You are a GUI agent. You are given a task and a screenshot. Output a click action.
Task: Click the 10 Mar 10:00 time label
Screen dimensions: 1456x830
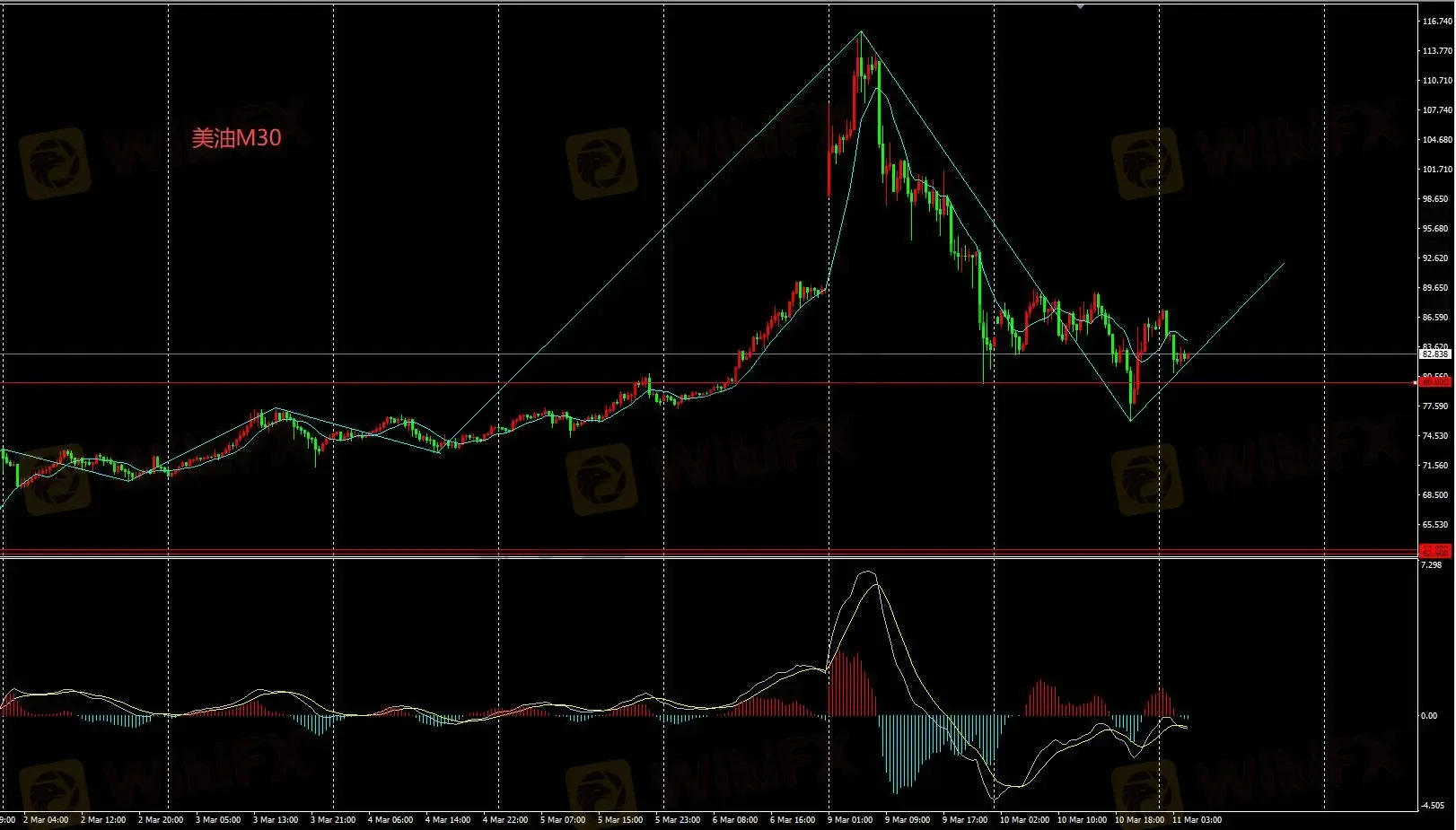point(1082,820)
